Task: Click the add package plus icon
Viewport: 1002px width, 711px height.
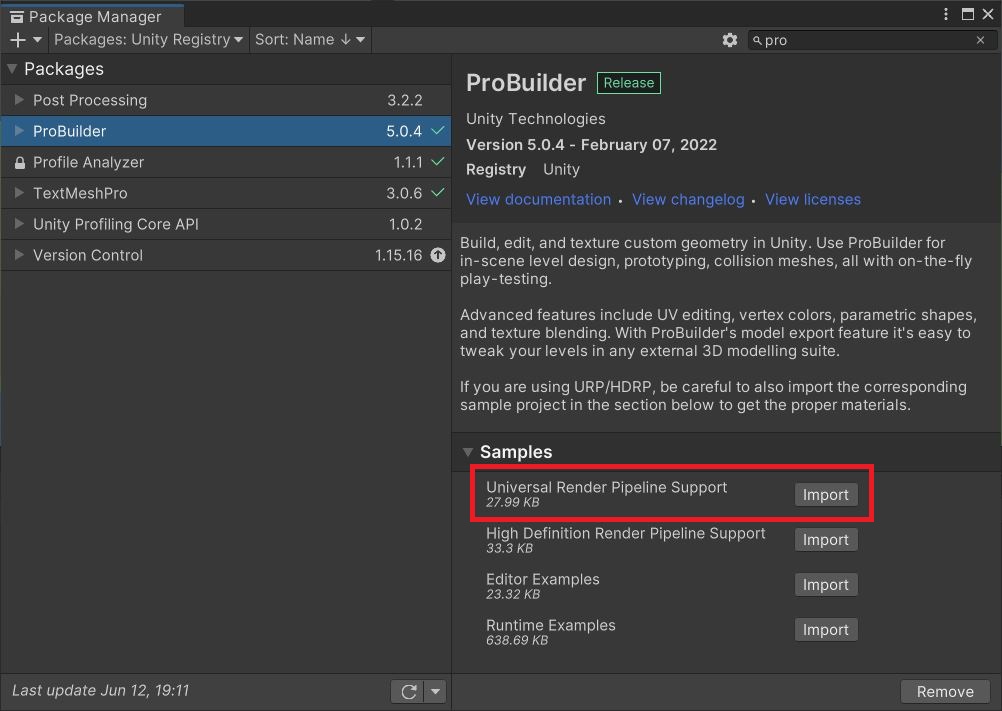Action: (x=17, y=40)
